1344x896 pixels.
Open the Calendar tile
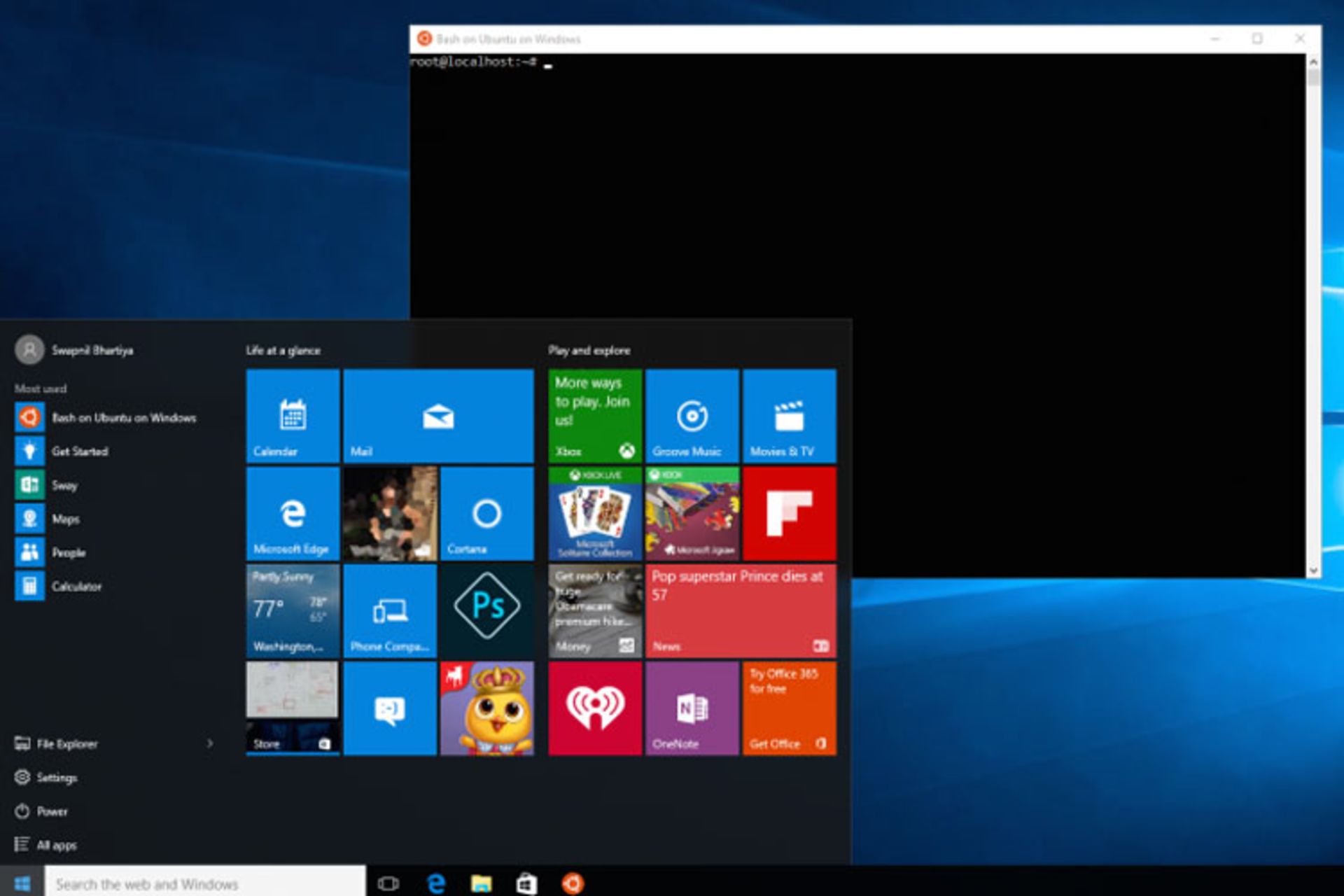coord(293,416)
